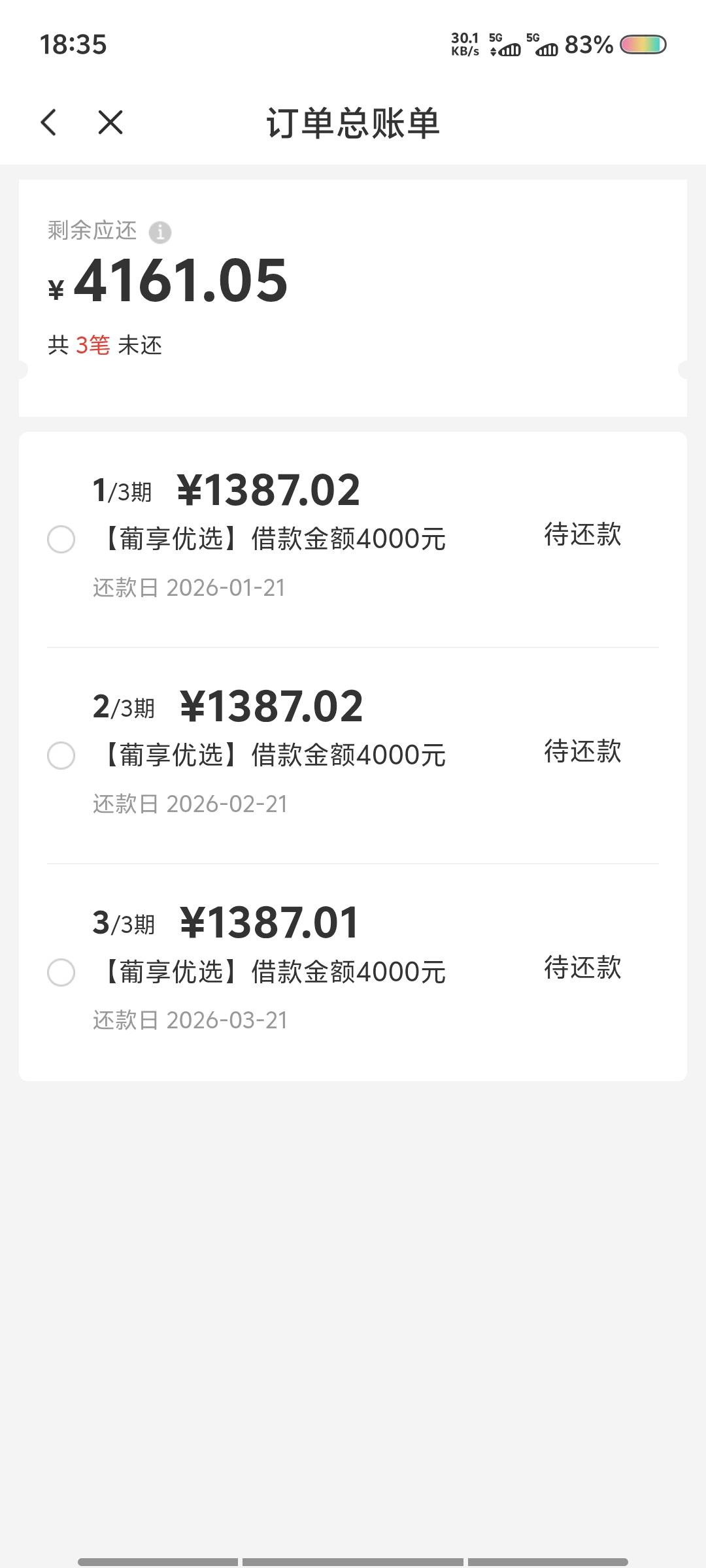Viewport: 706px width, 1568px height.
Task: Select the 3/3期 installment radio button
Action: coord(61,972)
